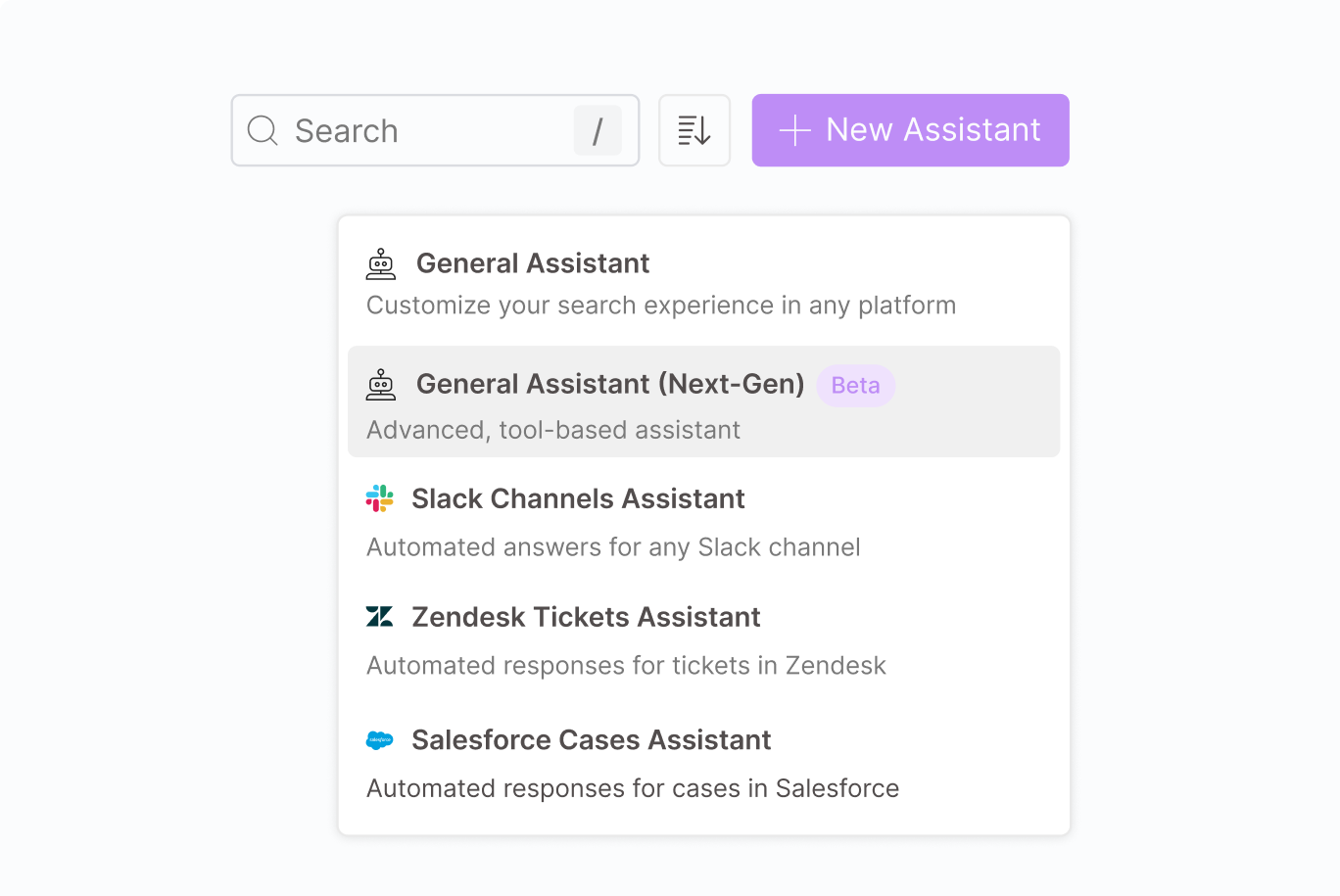Click the Slack logo icon

pyautogui.click(x=379, y=498)
